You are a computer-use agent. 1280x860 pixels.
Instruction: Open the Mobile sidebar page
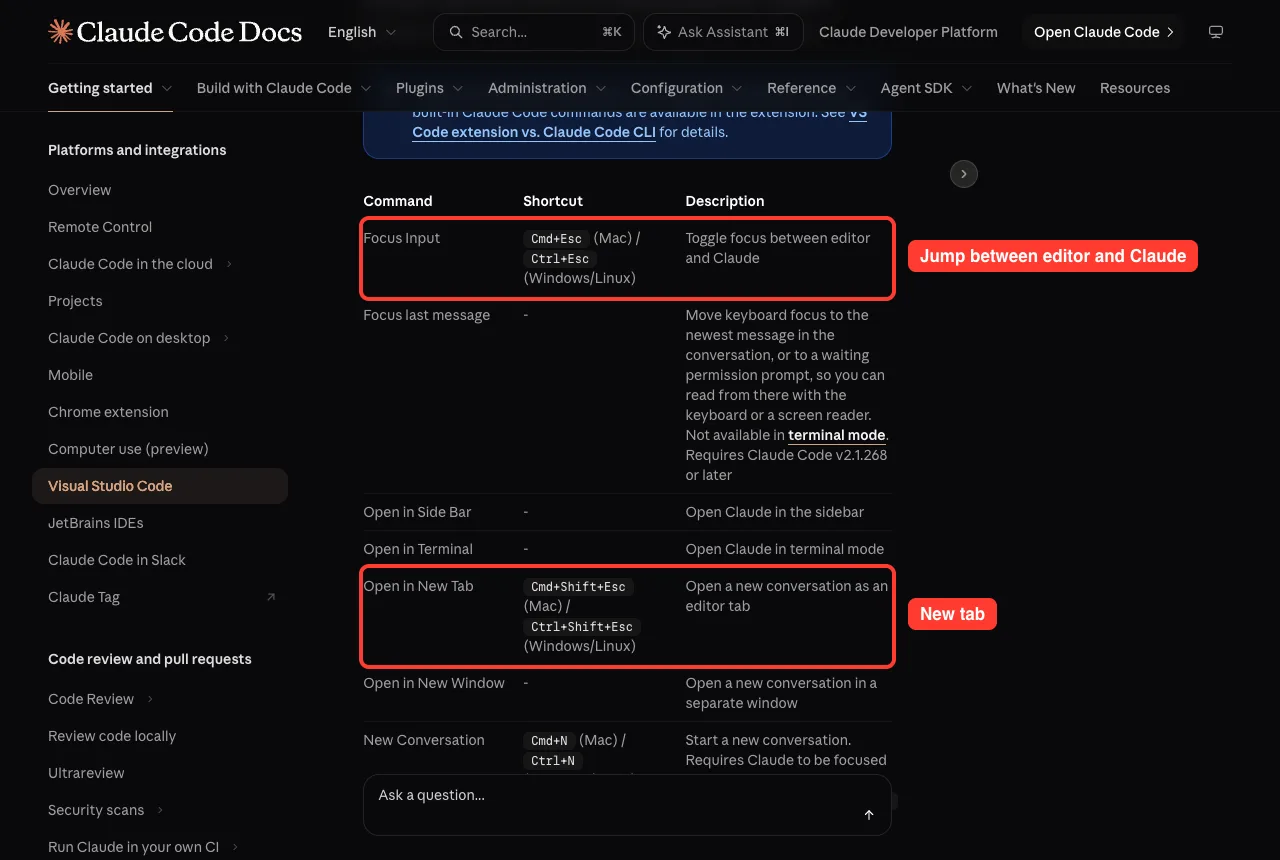(x=70, y=375)
